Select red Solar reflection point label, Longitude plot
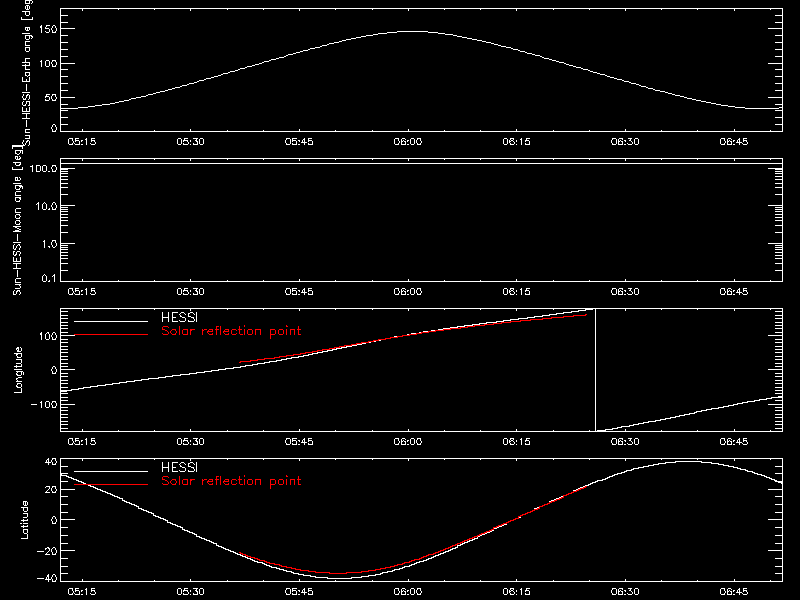 click(x=231, y=331)
